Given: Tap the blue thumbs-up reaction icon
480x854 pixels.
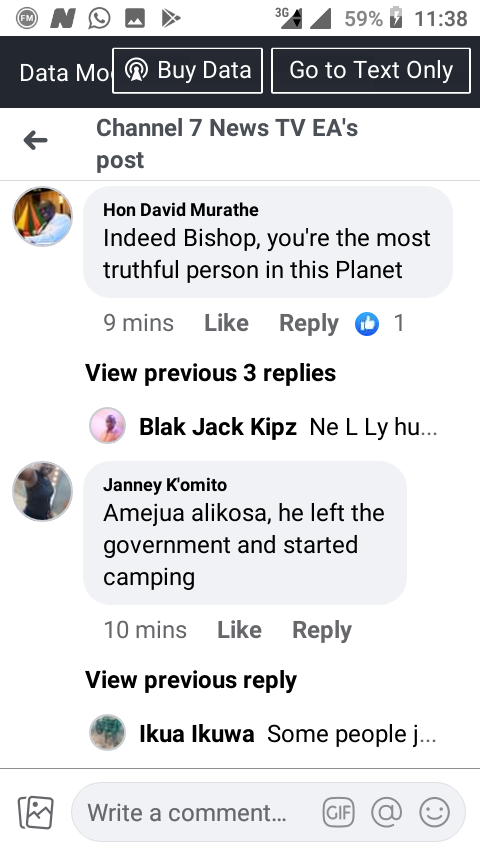Looking at the screenshot, I should click(367, 324).
